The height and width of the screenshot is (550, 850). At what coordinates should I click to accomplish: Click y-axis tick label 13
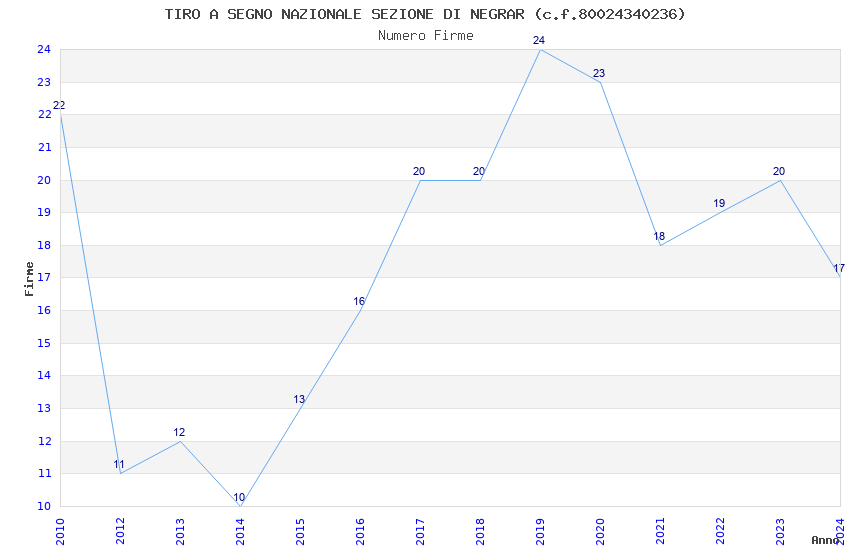point(44,409)
